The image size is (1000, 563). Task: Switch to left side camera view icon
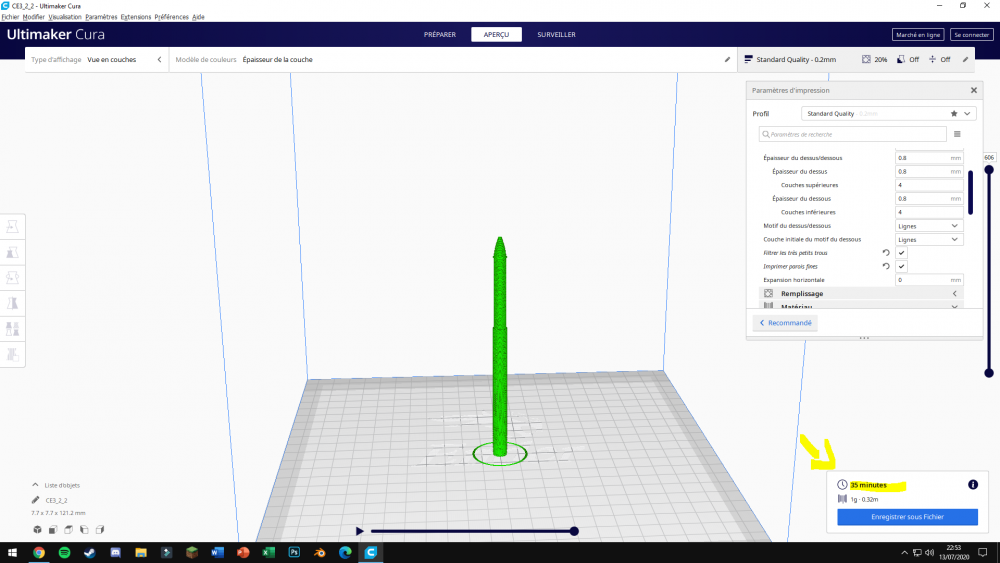(x=84, y=529)
